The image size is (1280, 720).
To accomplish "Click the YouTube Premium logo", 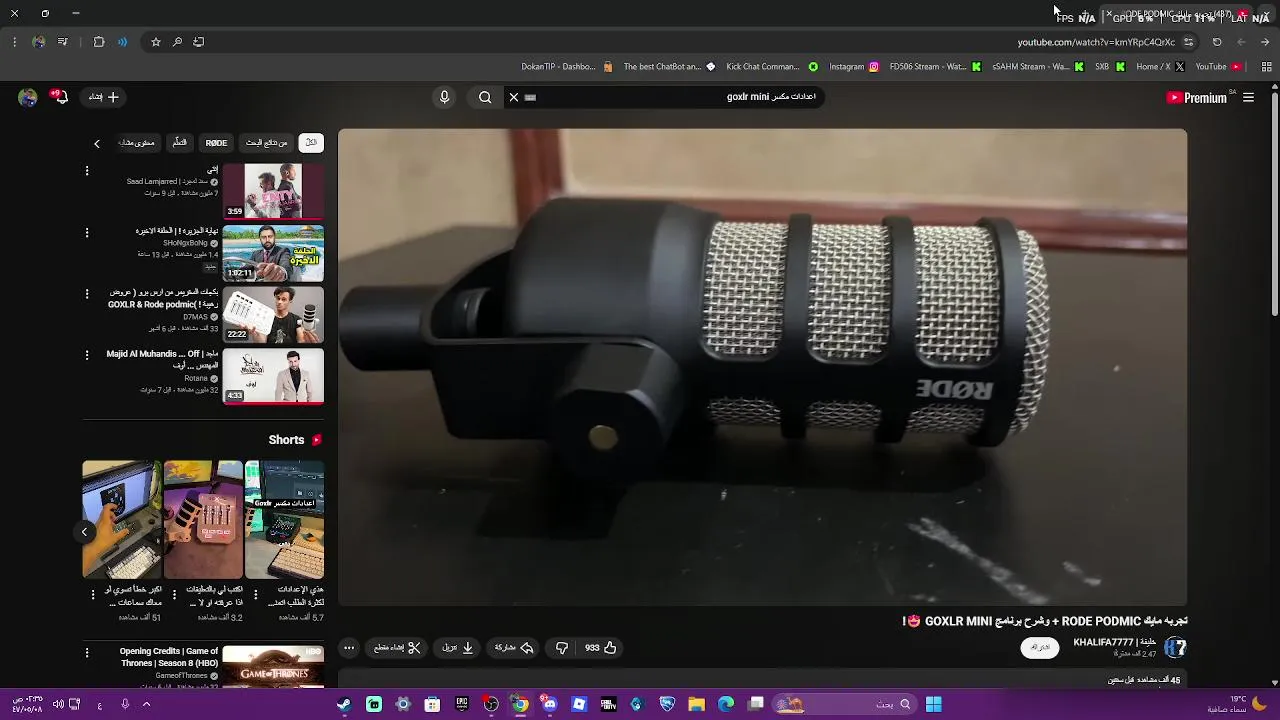I will point(1197,97).
